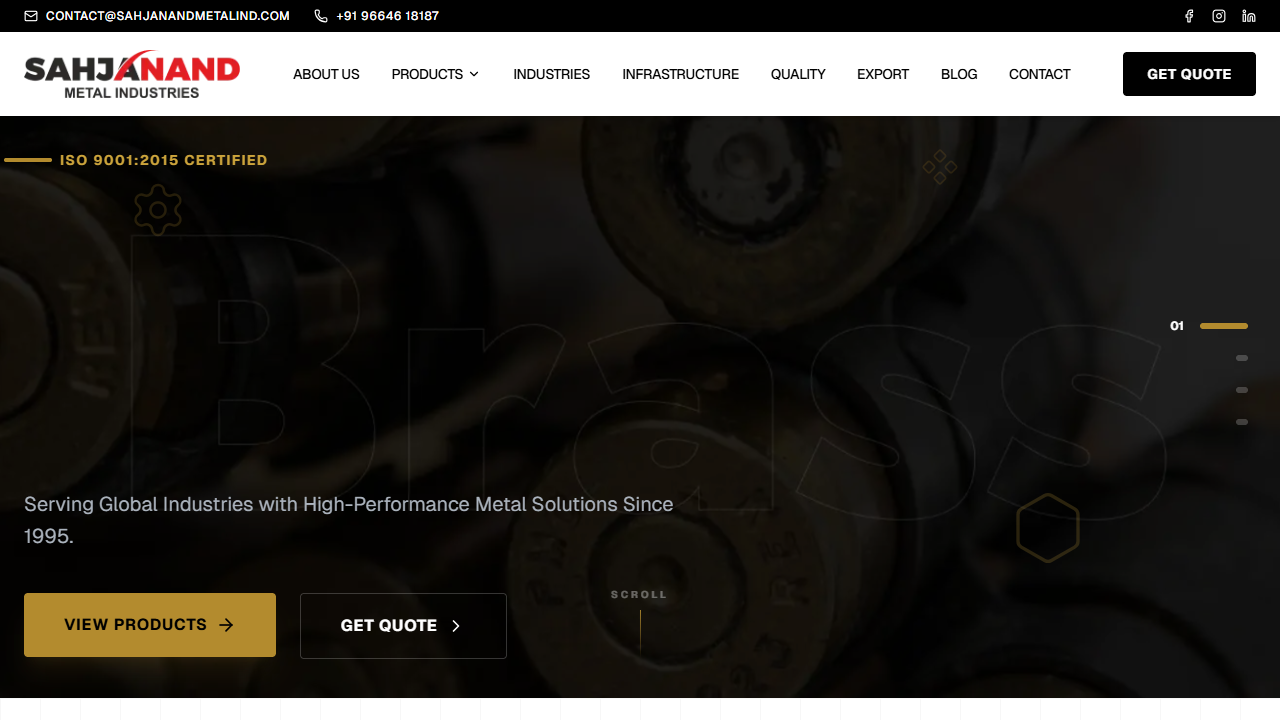Visit the Quality page
Image resolution: width=1280 pixels, height=720 pixels.
[798, 74]
